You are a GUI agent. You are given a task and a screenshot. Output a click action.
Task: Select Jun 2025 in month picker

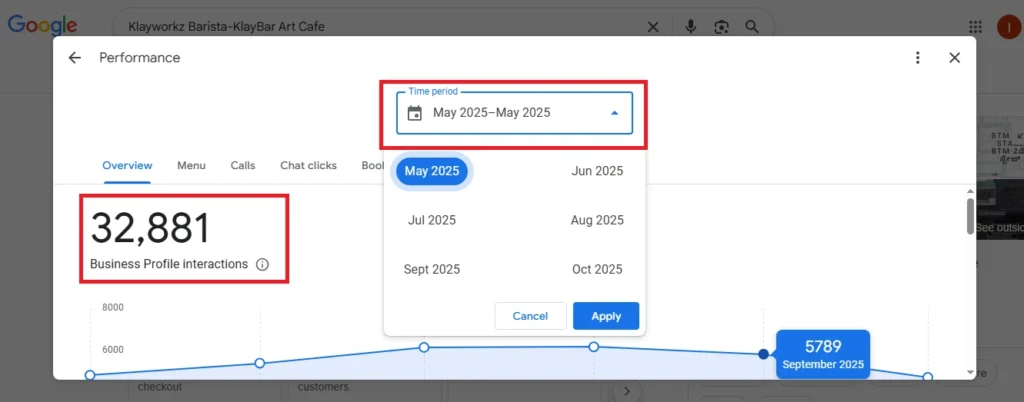pos(597,171)
